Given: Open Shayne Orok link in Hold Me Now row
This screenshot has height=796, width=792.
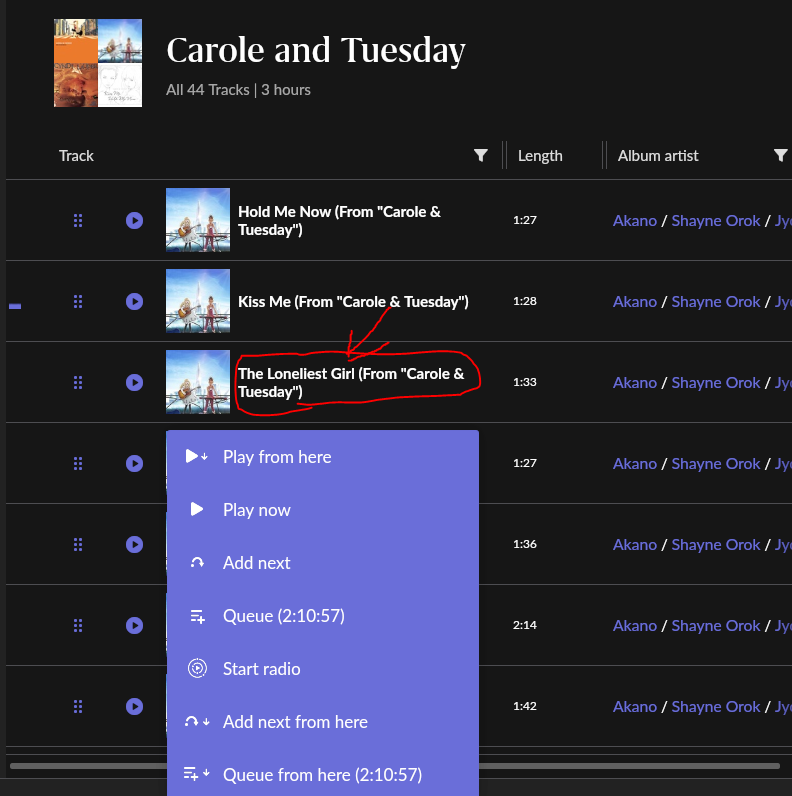Looking at the screenshot, I should 716,221.
